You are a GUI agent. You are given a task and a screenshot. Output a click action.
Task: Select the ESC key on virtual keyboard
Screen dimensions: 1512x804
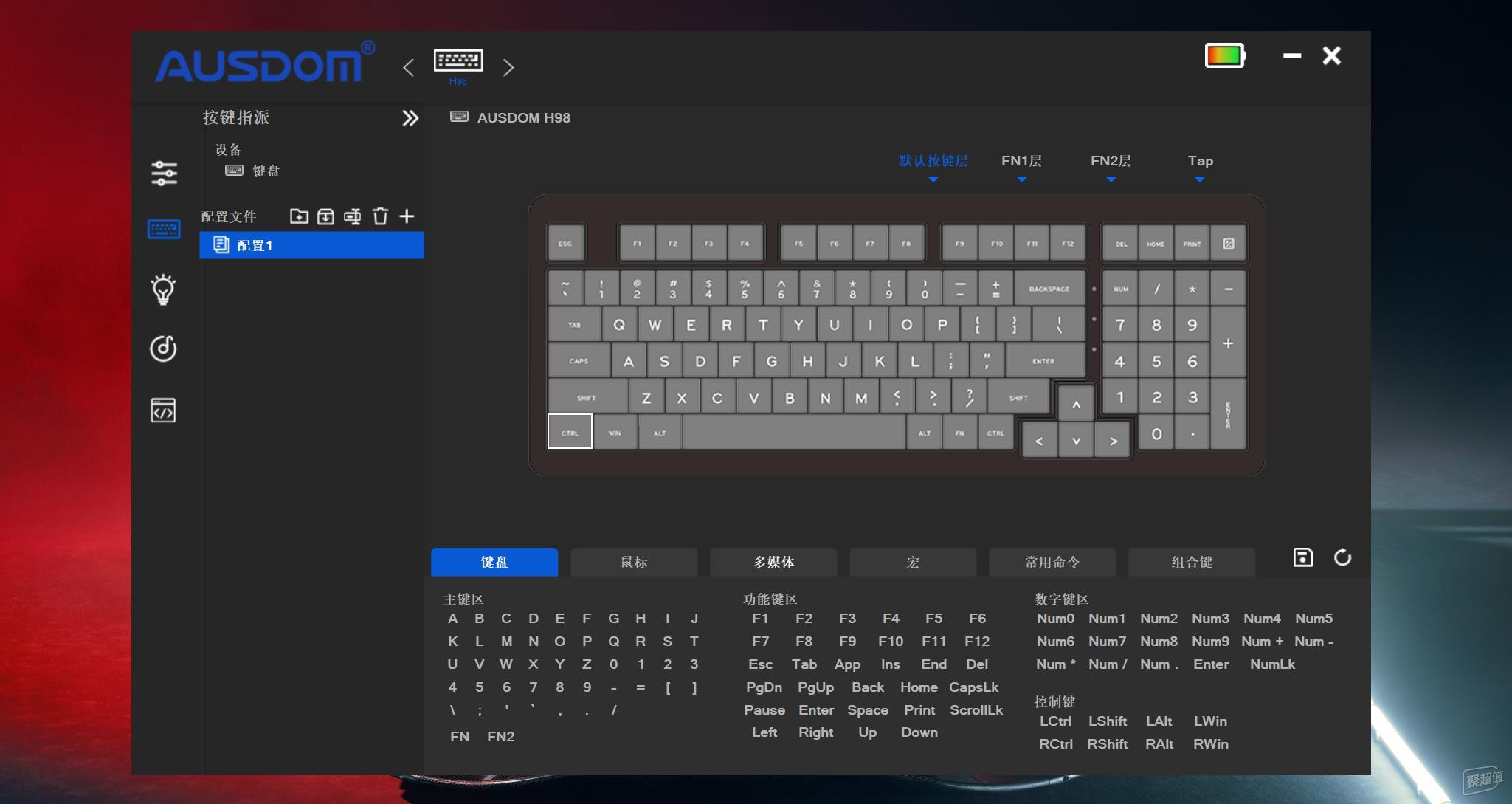pos(565,244)
